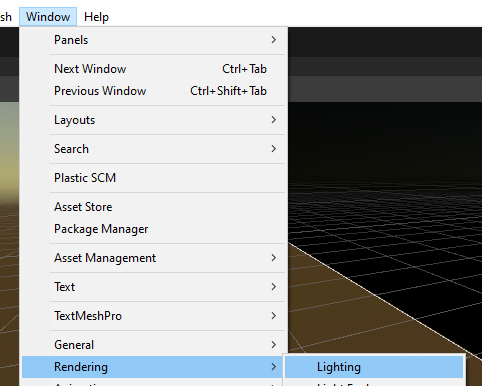This screenshot has width=482, height=386.
Task: Open Lighting from Rendering submenu
Action: click(374, 367)
